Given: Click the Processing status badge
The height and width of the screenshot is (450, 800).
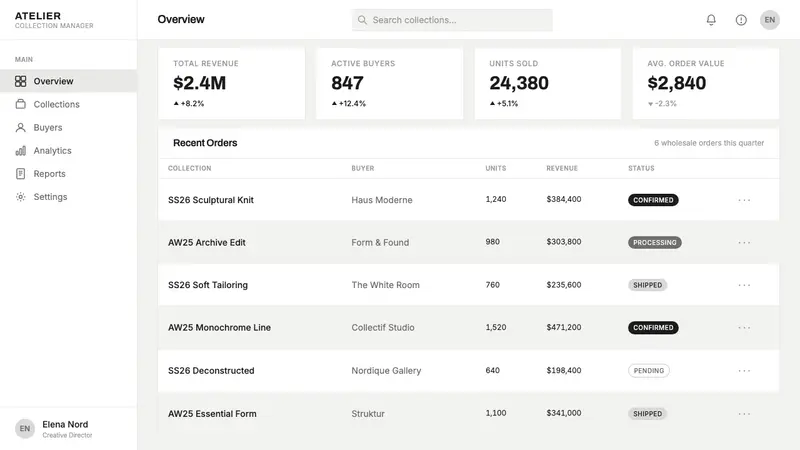Looking at the screenshot, I should click(x=655, y=242).
